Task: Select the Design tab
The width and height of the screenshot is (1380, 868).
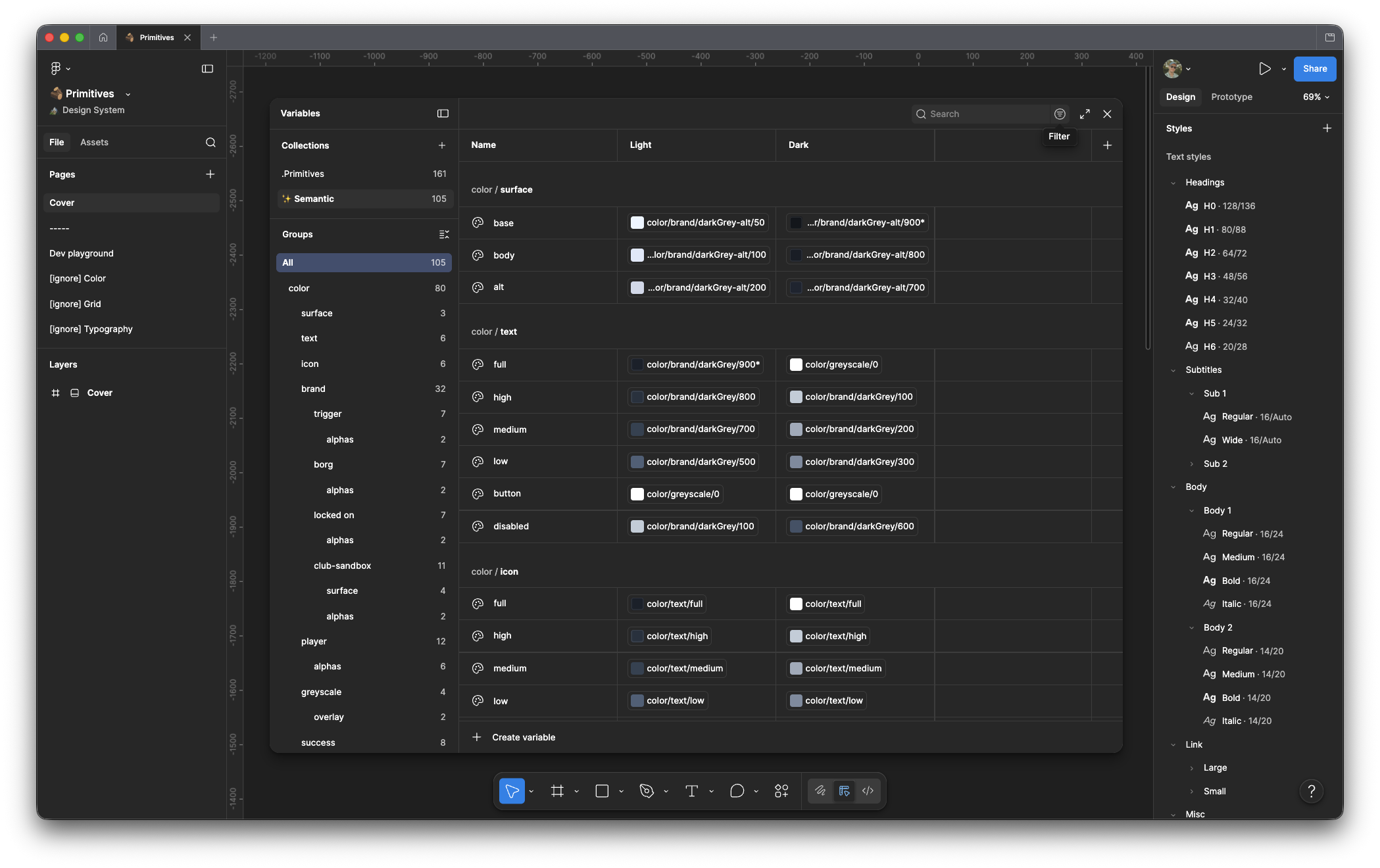Action: pyautogui.click(x=1181, y=97)
